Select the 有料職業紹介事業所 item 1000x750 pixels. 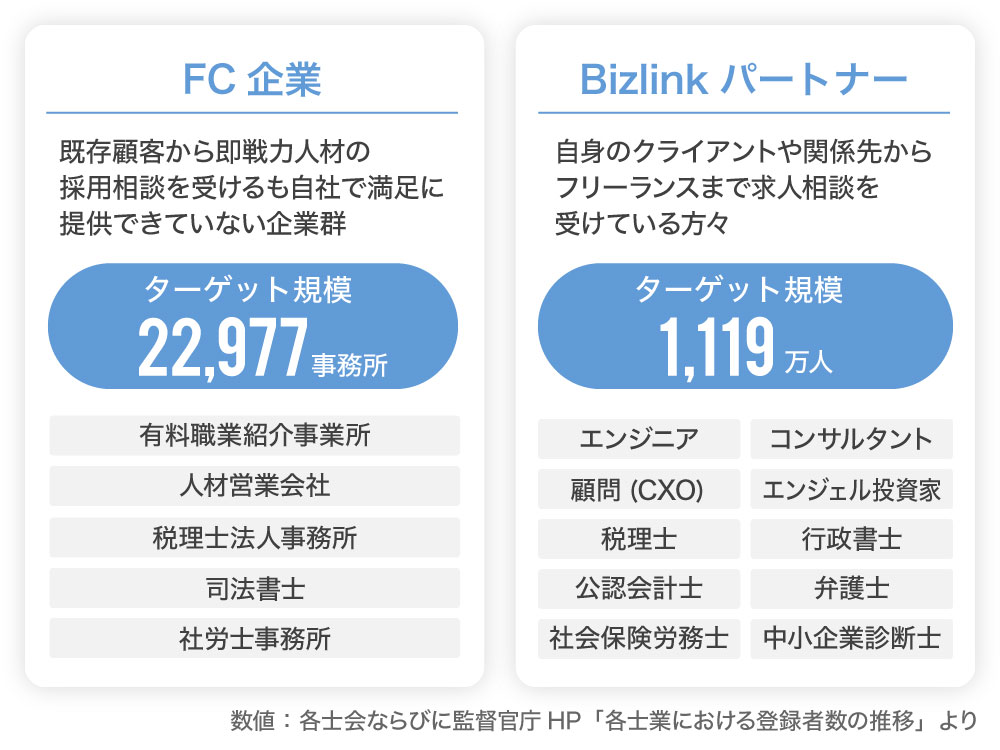(x=254, y=436)
